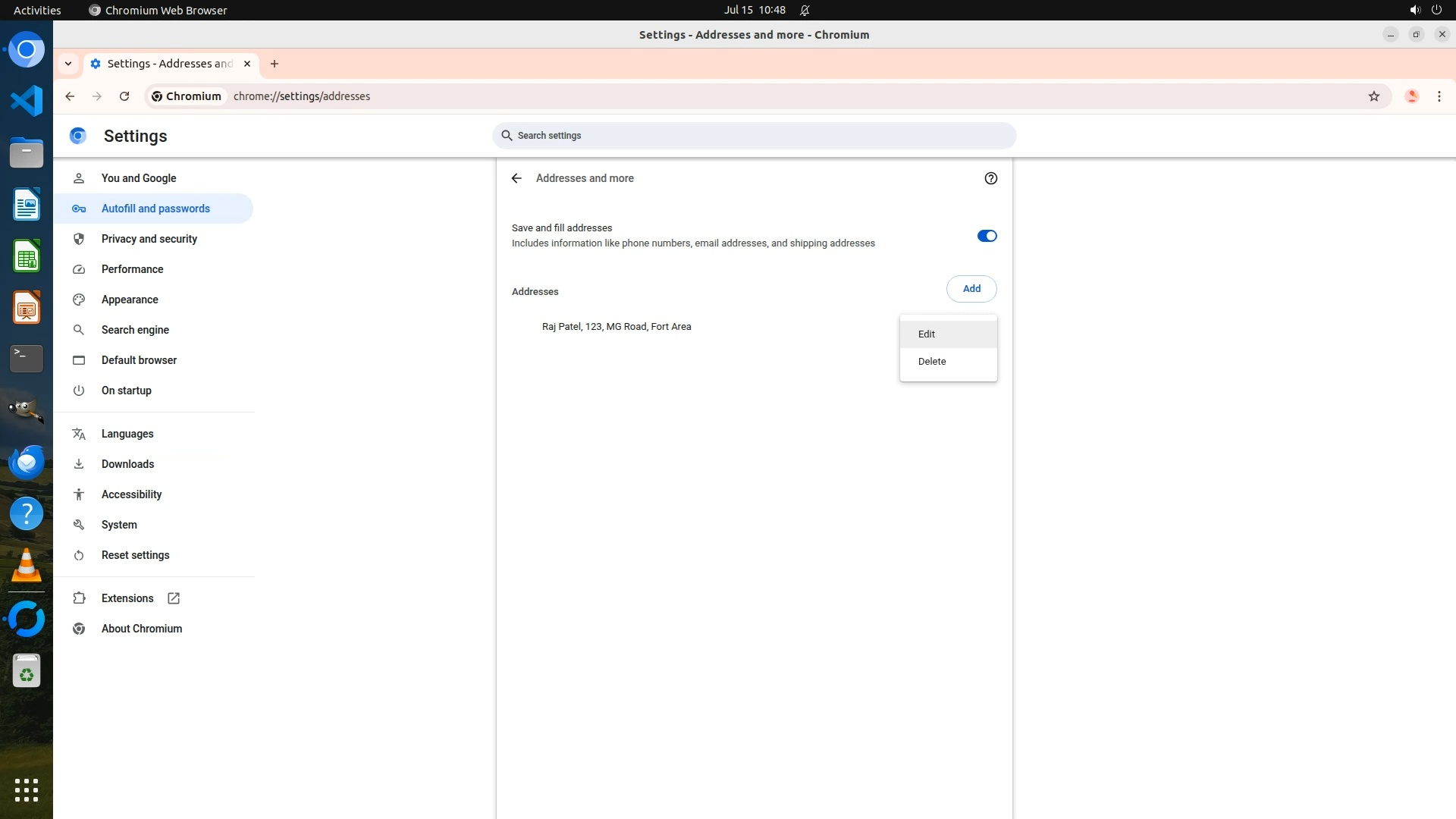Open Chromium three-dot menu
The image size is (1456, 819).
coord(1439,96)
